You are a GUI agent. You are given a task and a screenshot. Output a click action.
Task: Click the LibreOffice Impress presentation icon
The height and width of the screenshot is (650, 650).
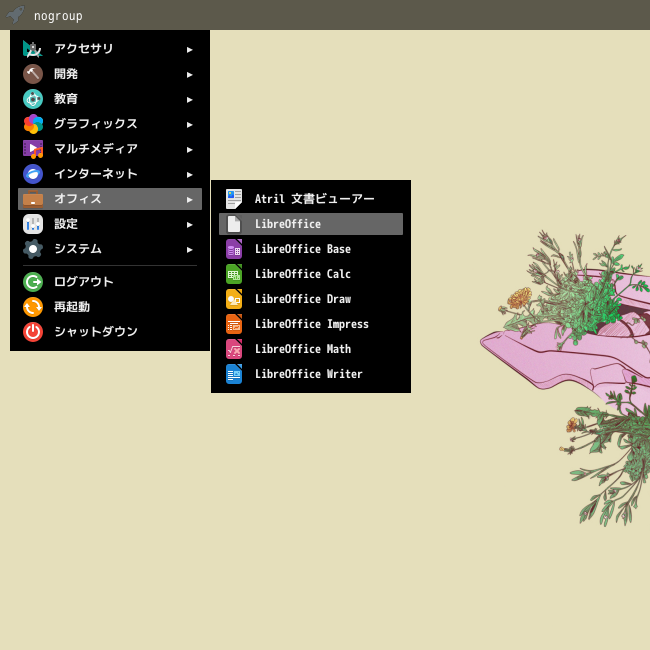coord(234,324)
